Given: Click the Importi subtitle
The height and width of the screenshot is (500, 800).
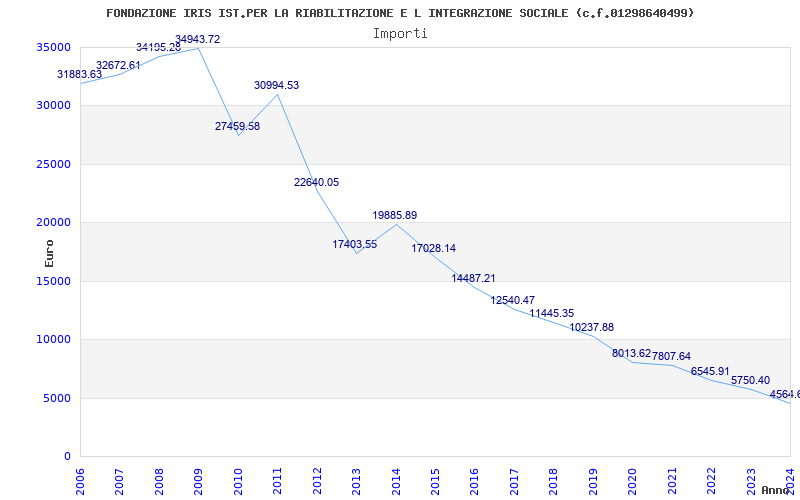Looking at the screenshot, I should [400, 34].
